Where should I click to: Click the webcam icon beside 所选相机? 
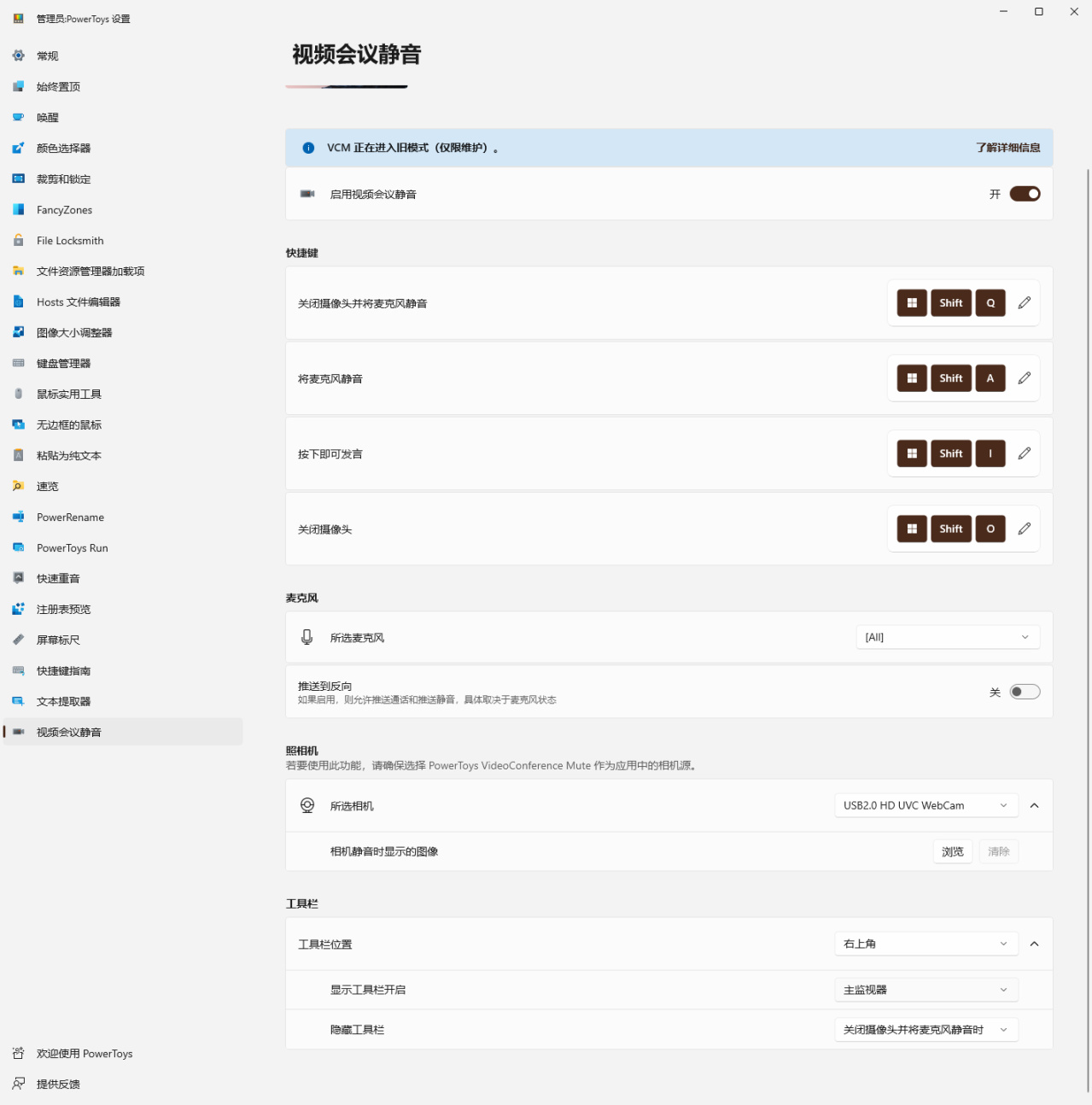[x=307, y=805]
